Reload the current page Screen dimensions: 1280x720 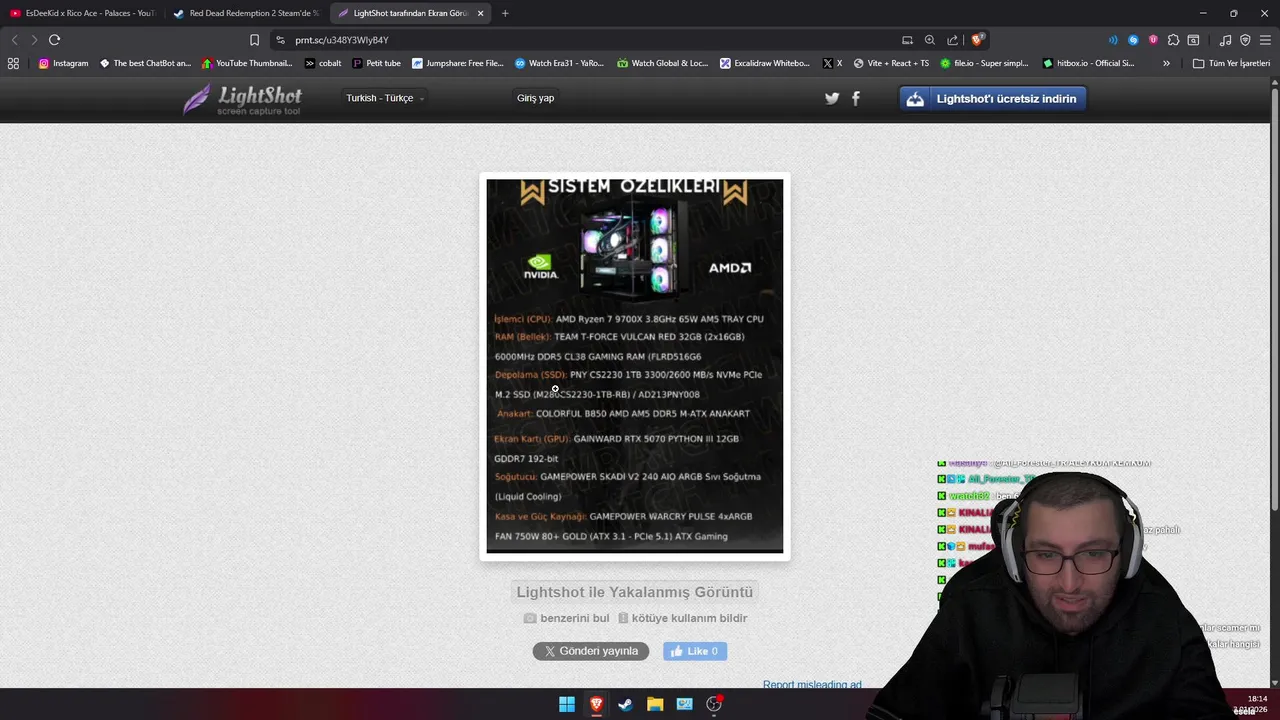[x=55, y=40]
